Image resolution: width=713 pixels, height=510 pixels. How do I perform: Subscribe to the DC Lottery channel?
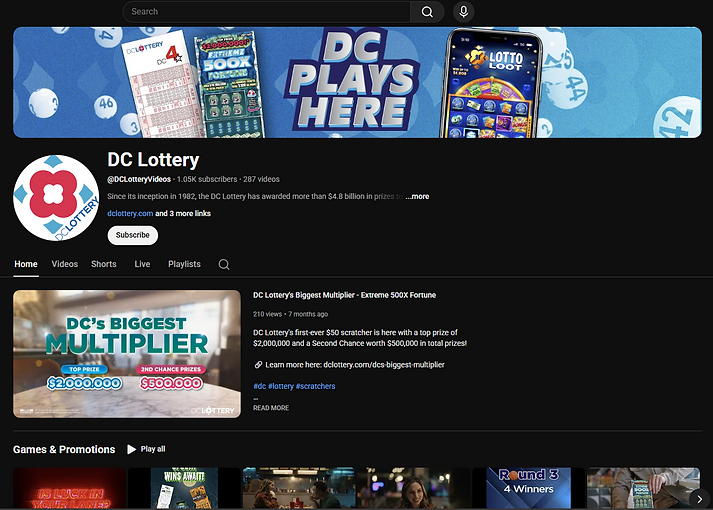(132, 235)
